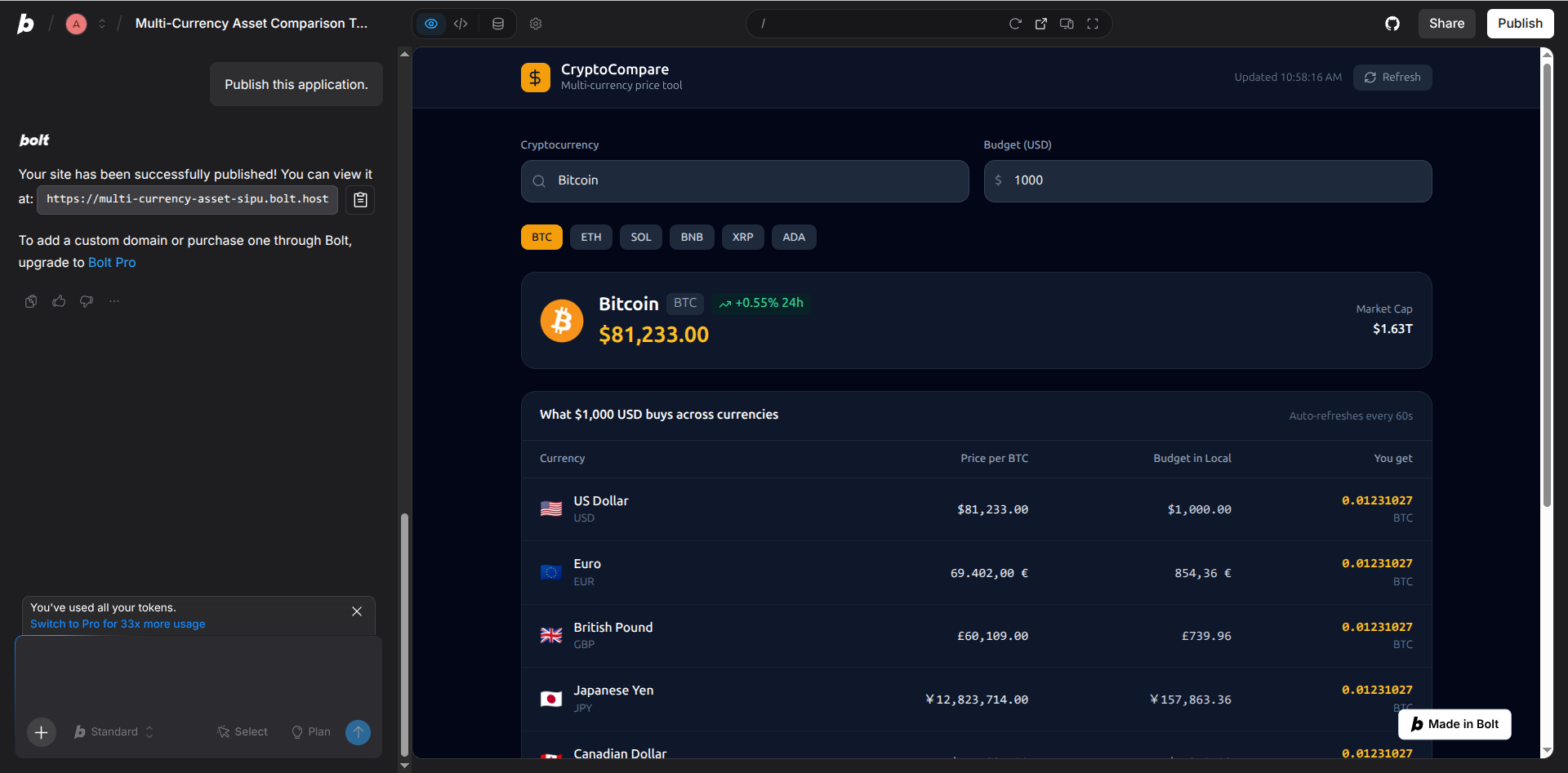The height and width of the screenshot is (773, 1568).
Task: Open project settings gear
Action: click(x=536, y=24)
